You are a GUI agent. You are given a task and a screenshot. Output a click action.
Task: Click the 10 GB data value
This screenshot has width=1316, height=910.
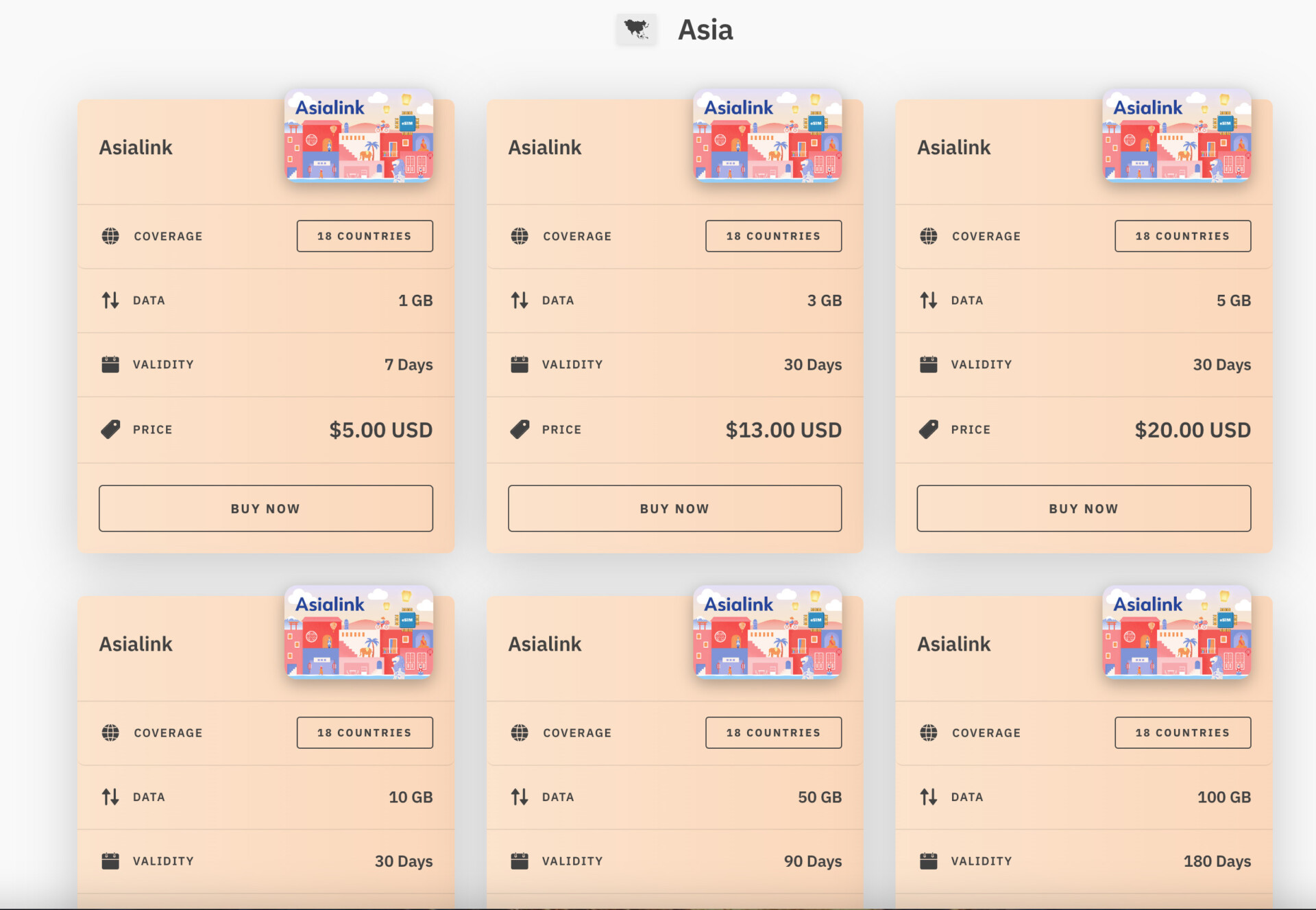tap(411, 797)
